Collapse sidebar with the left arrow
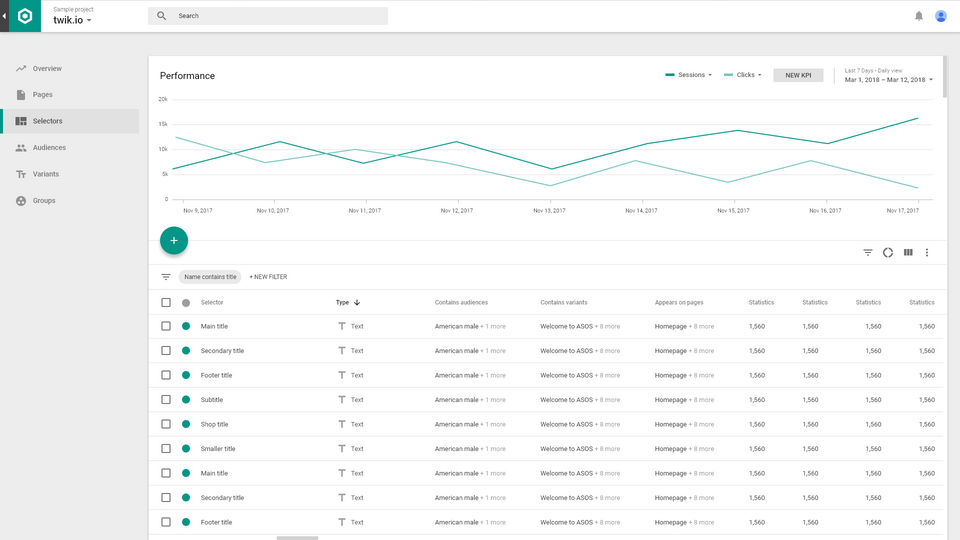Image resolution: width=960 pixels, height=540 pixels. click(4, 16)
